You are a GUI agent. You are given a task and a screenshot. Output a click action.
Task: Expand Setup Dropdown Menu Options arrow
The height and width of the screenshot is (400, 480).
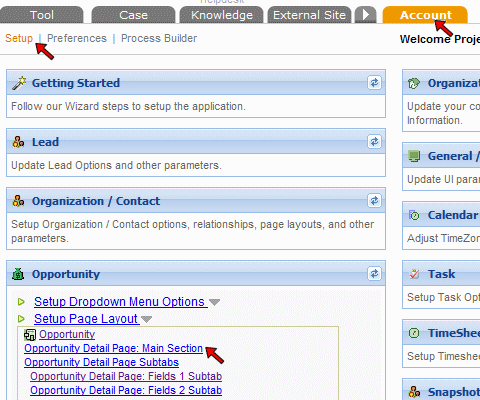tap(214, 302)
